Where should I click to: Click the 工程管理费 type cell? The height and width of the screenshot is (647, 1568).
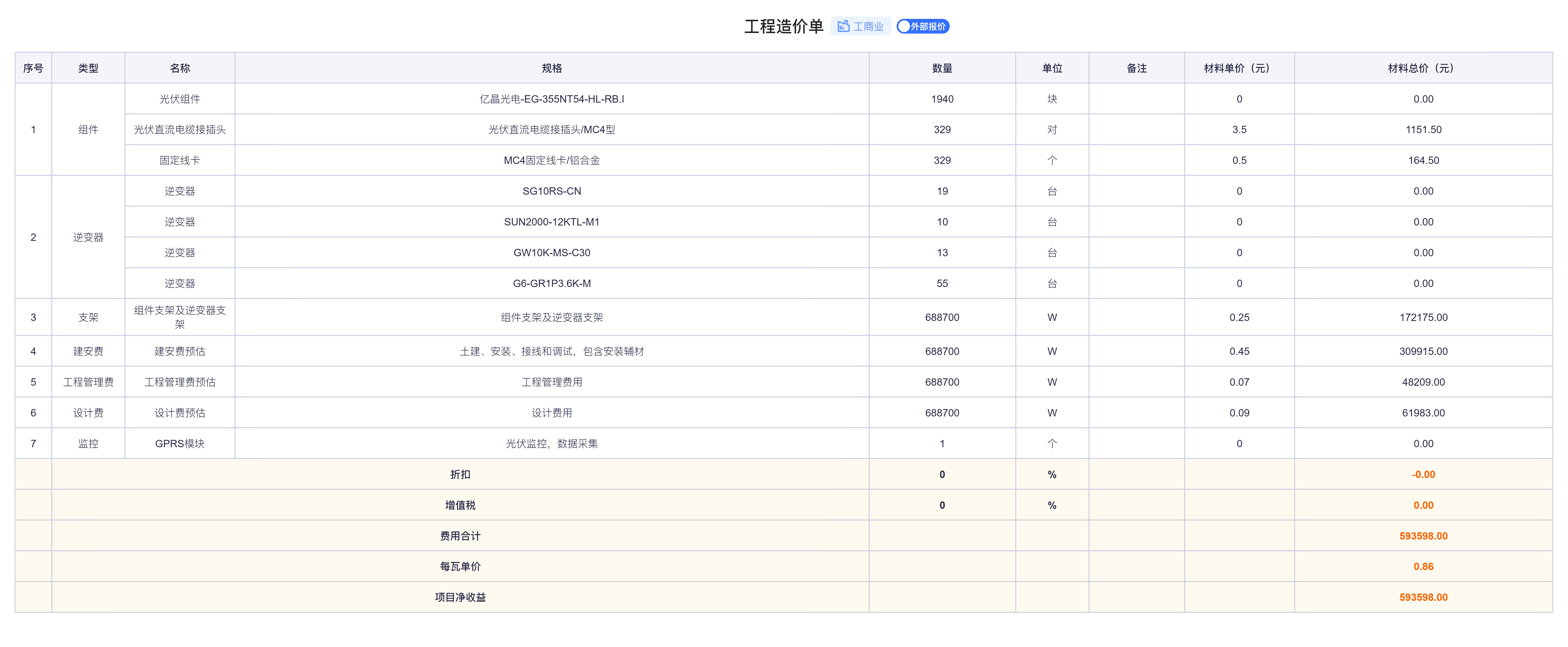pyautogui.click(x=88, y=382)
